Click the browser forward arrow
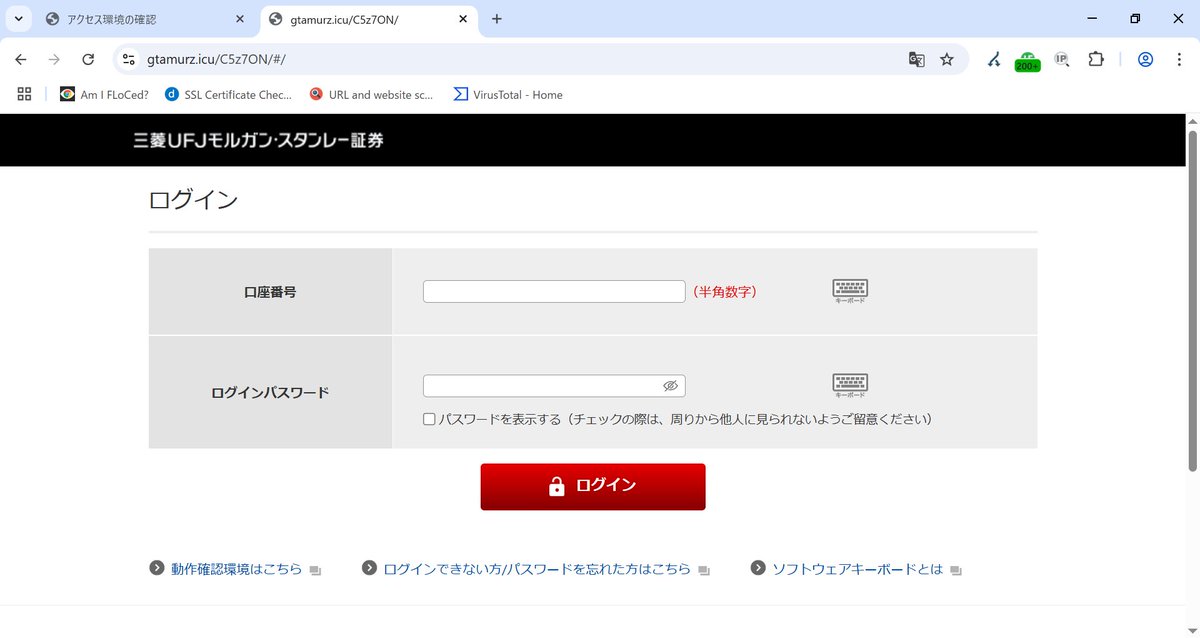The image size is (1200, 638). click(54, 59)
